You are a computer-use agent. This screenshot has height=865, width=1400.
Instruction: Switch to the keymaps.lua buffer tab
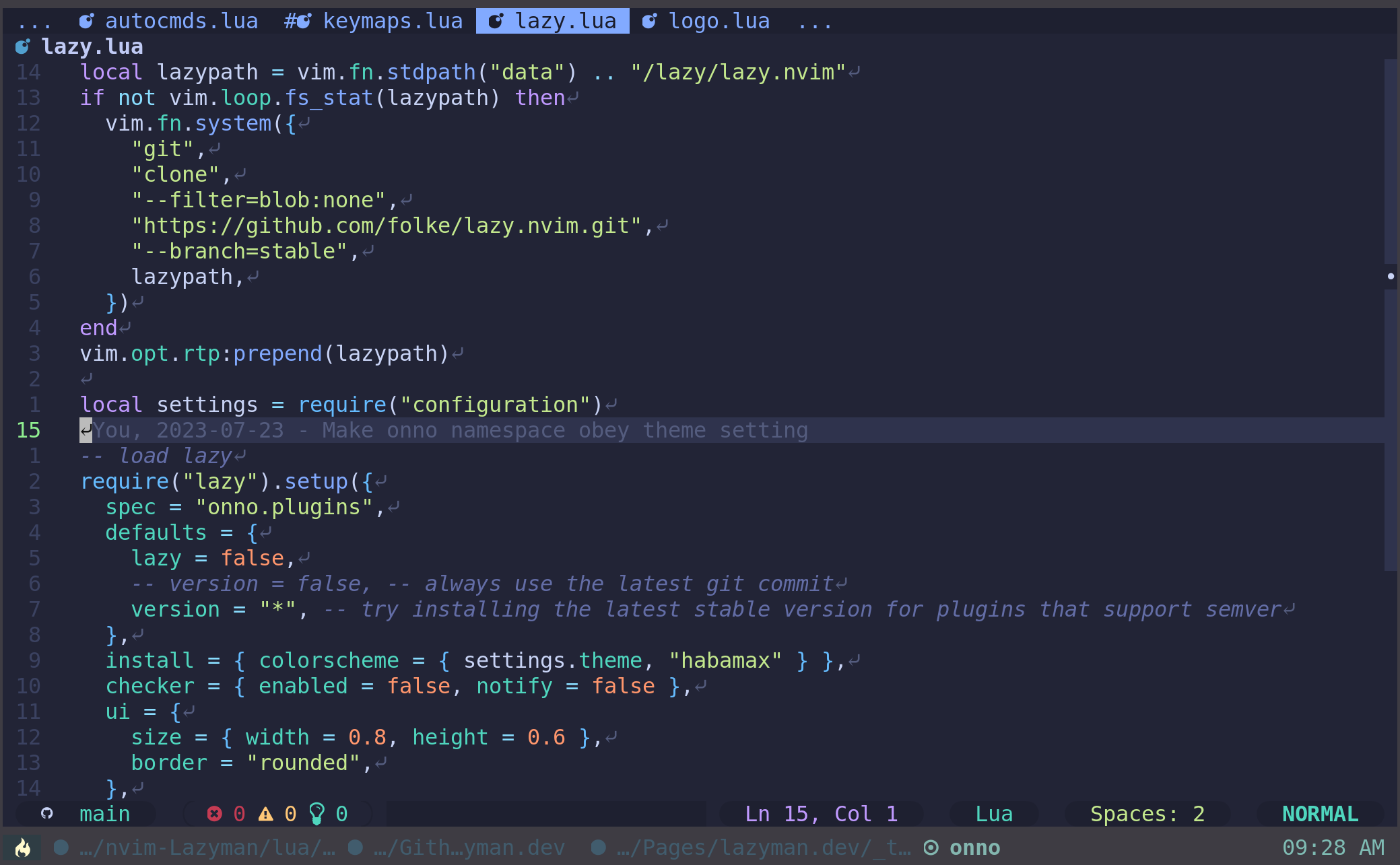coord(392,22)
